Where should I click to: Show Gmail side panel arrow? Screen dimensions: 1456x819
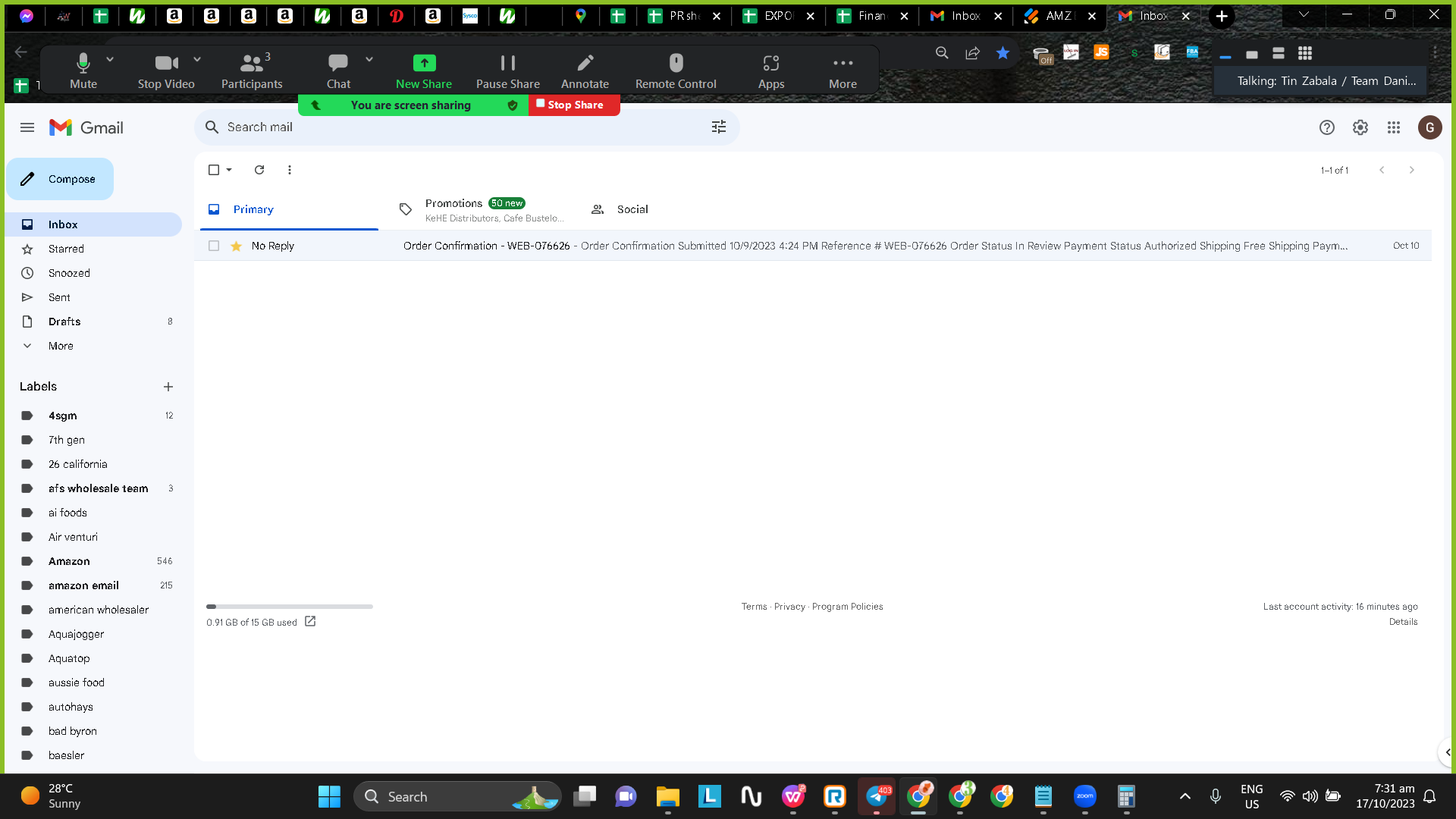pyautogui.click(x=1448, y=752)
